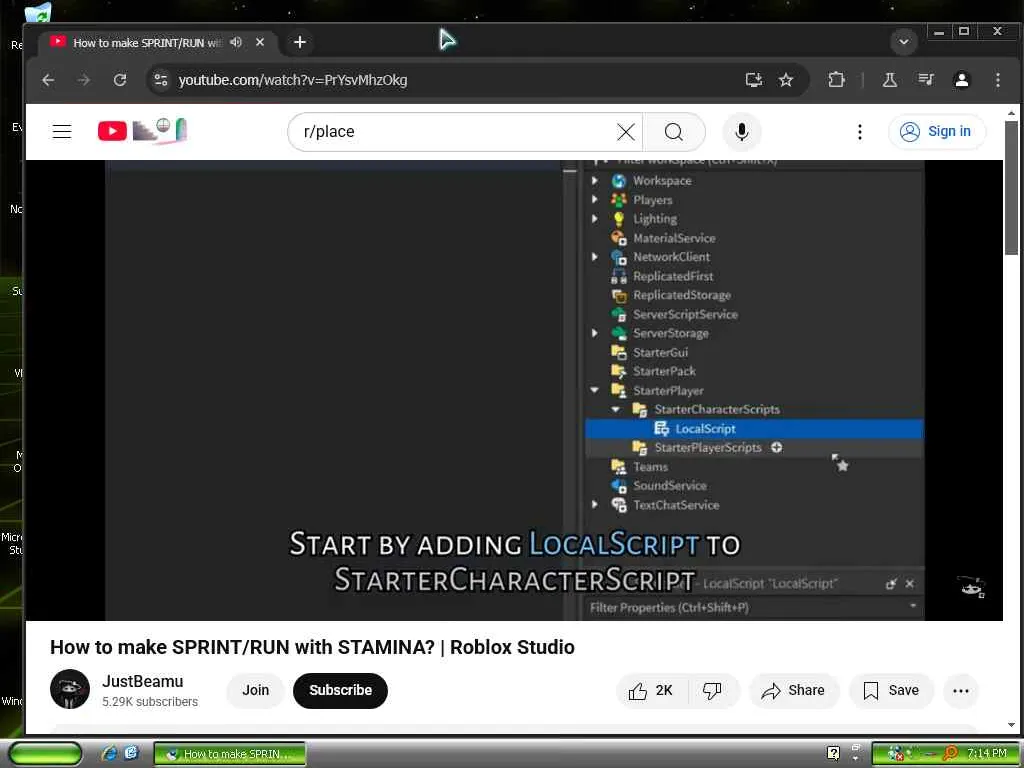Go back with the browser arrow
Screen dimensions: 1024x768
[x=48, y=80]
